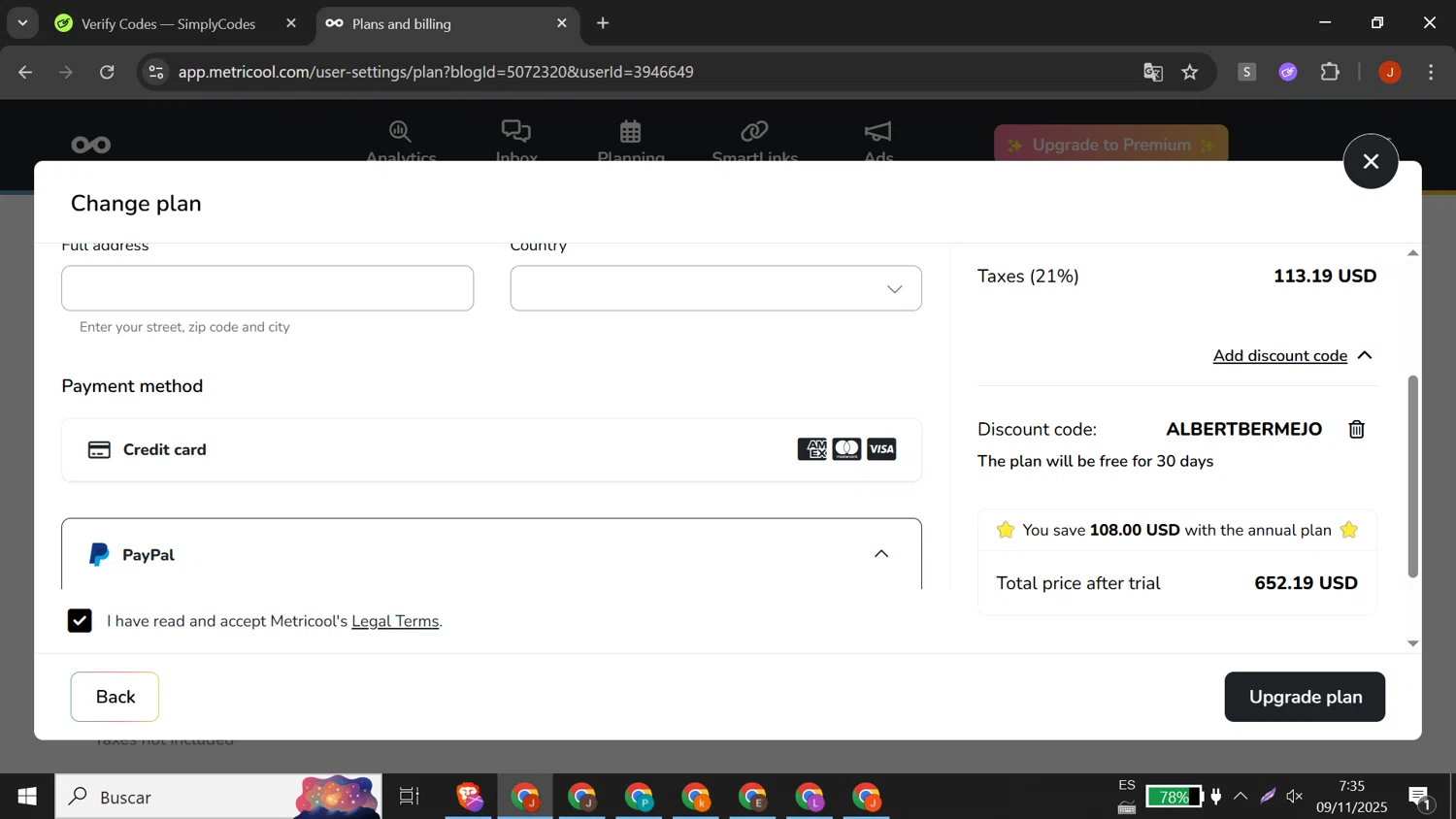The image size is (1456, 819).
Task: Bookmark this page with star
Action: point(1190,72)
